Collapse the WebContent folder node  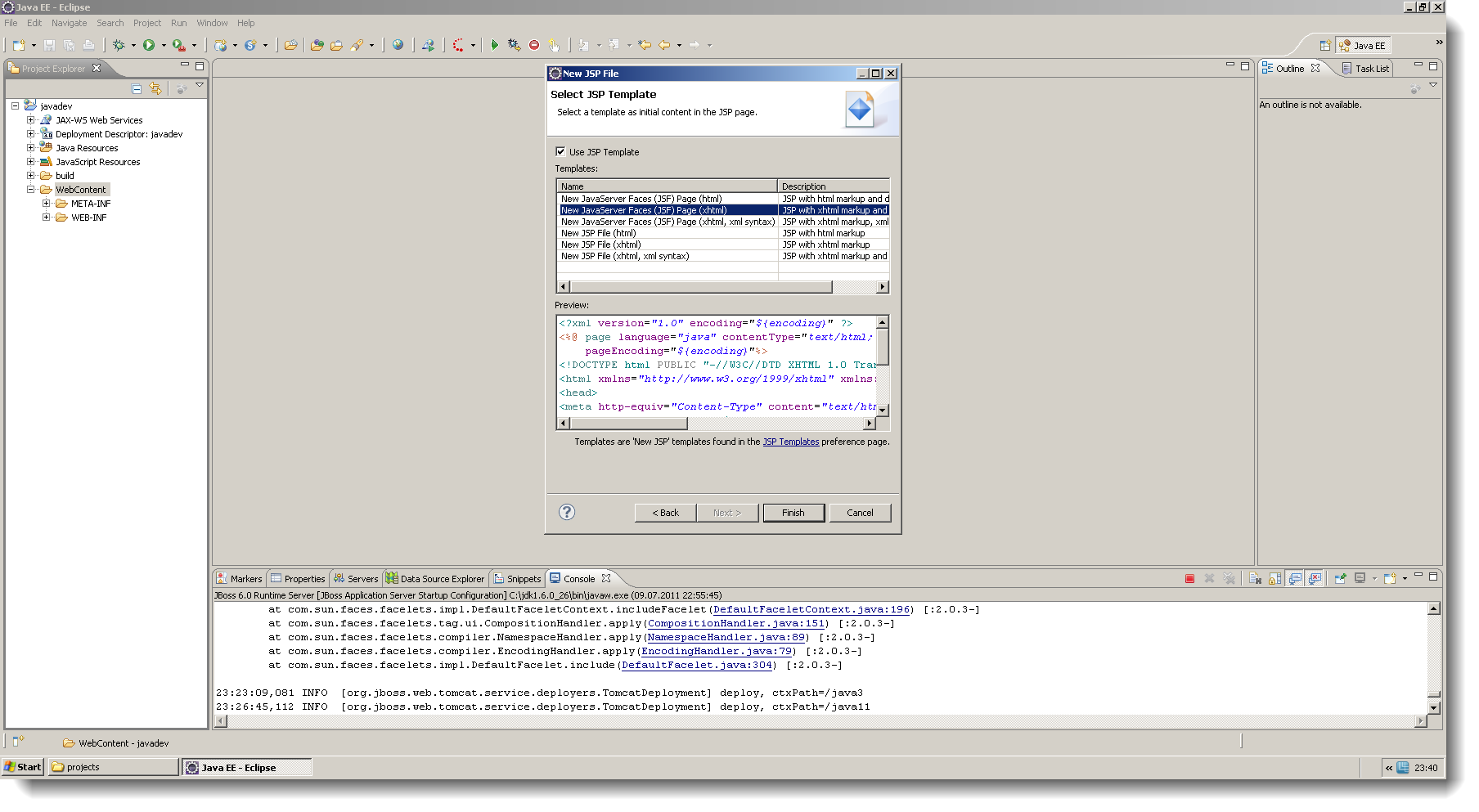pos(30,190)
